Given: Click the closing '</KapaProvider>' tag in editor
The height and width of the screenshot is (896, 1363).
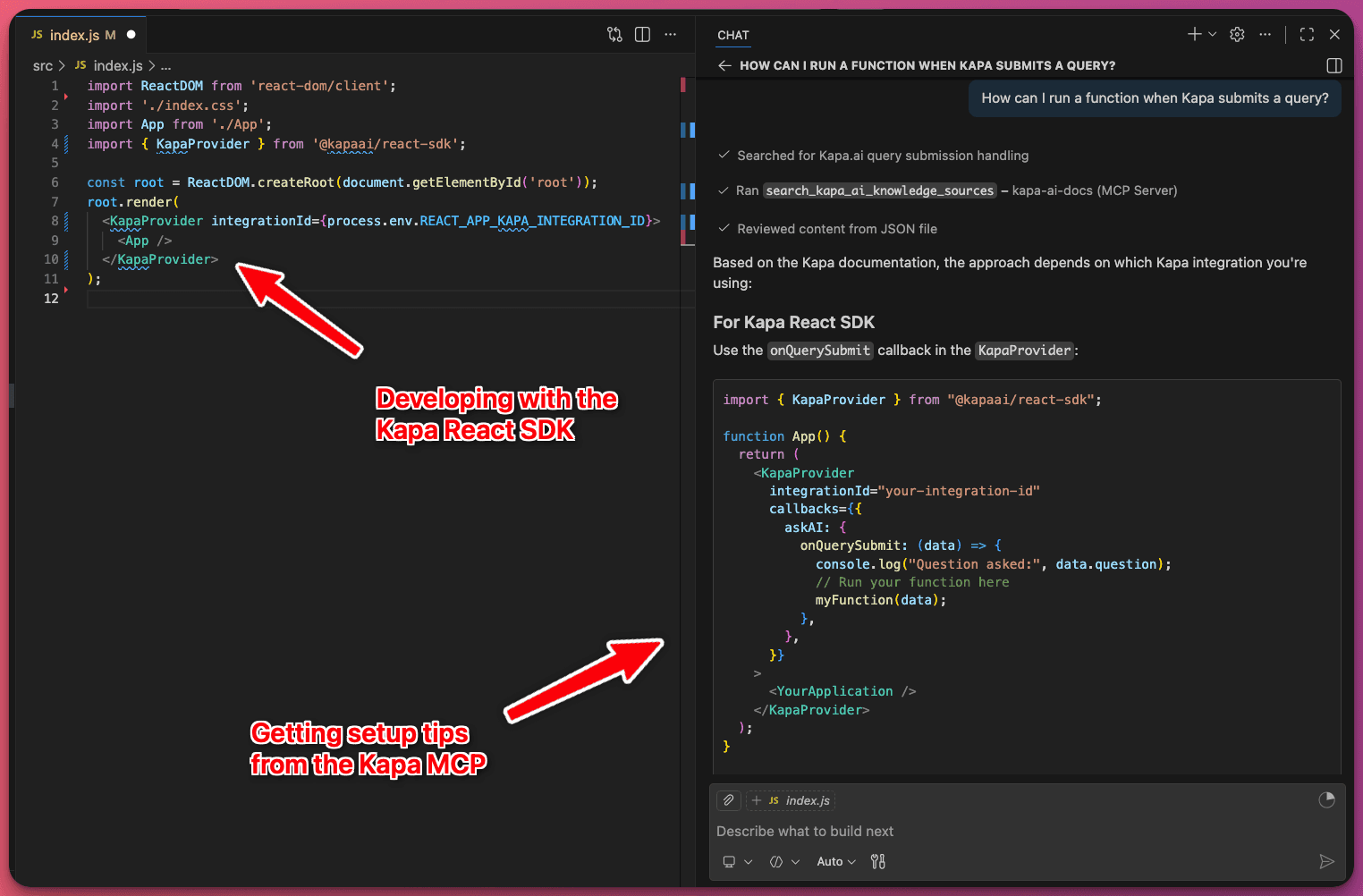Looking at the screenshot, I should [x=160, y=259].
